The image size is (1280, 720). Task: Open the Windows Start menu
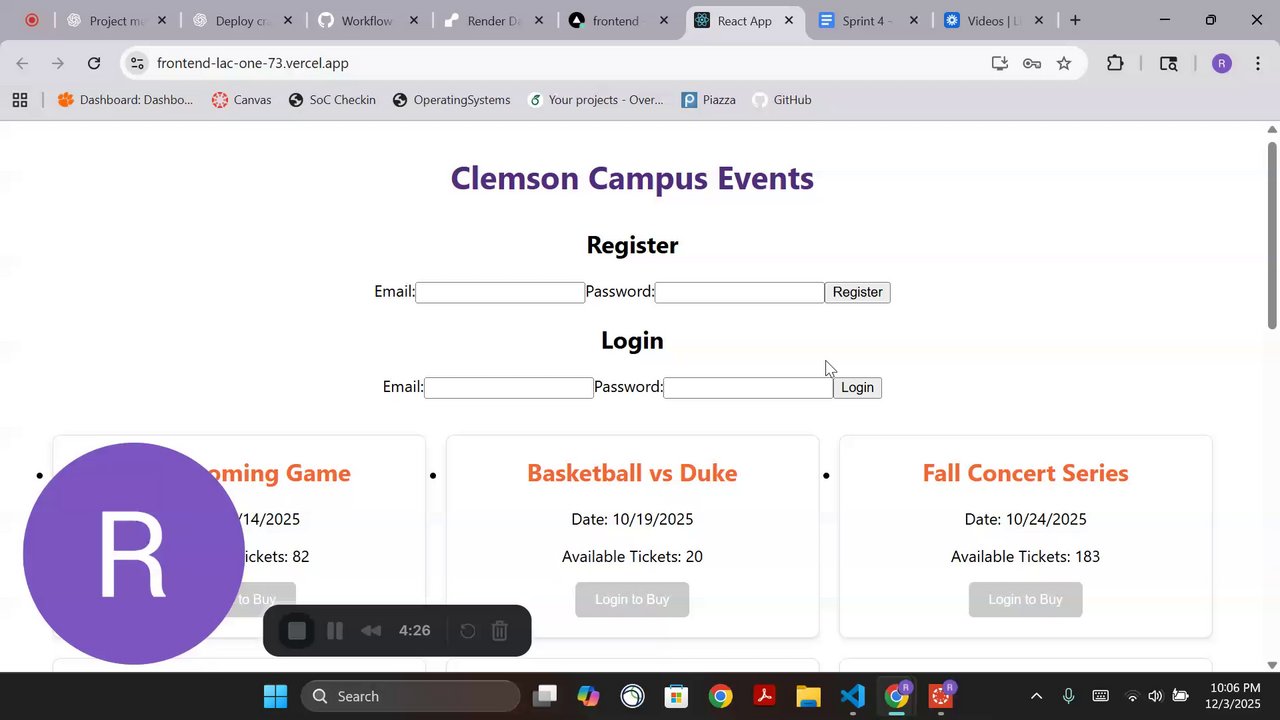click(x=275, y=696)
